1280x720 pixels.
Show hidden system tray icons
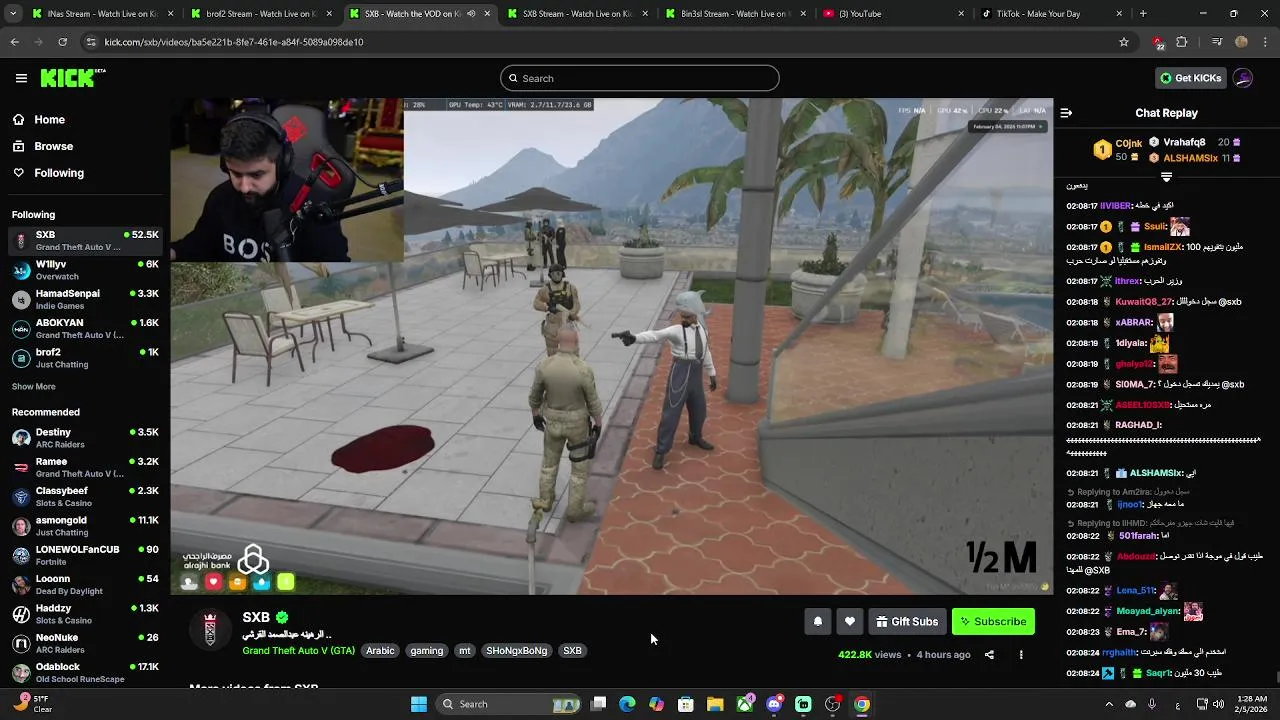click(1109, 704)
